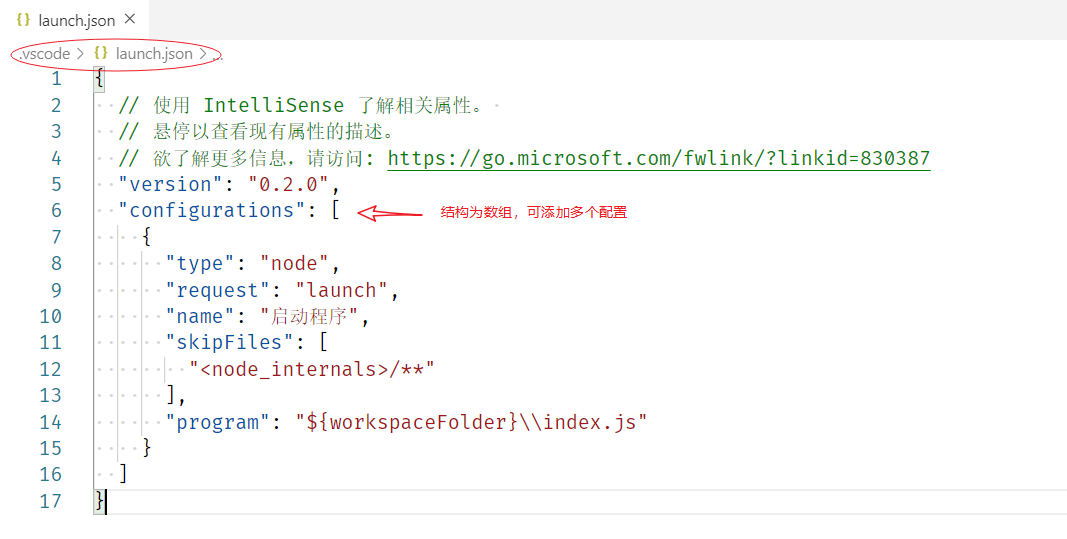Open the go.microsoft.com fwlink URL
The height and width of the screenshot is (539, 1067).
click(659, 159)
